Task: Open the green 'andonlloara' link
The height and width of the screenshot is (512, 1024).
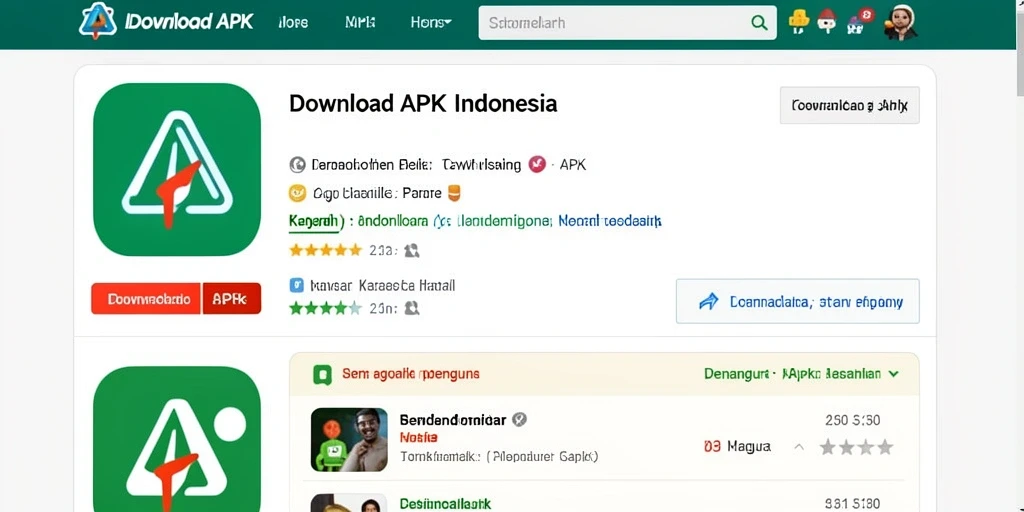Action: coord(394,221)
